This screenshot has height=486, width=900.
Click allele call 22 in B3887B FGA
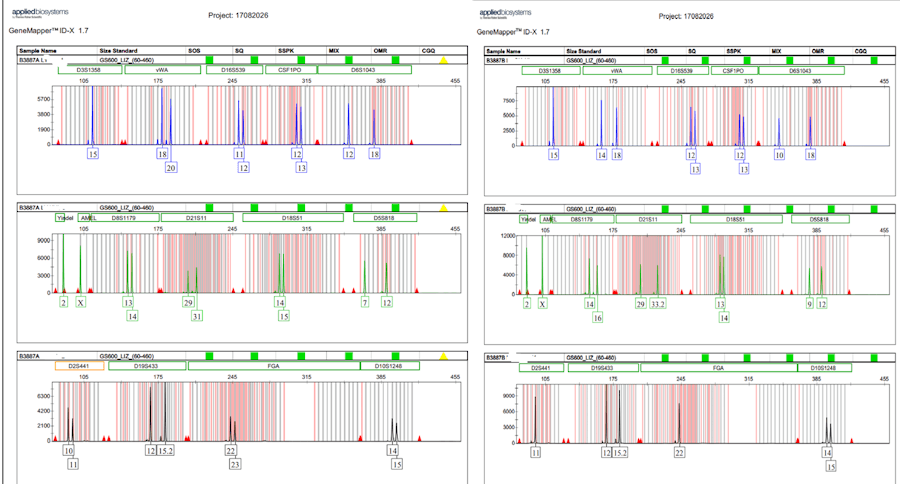point(679,453)
